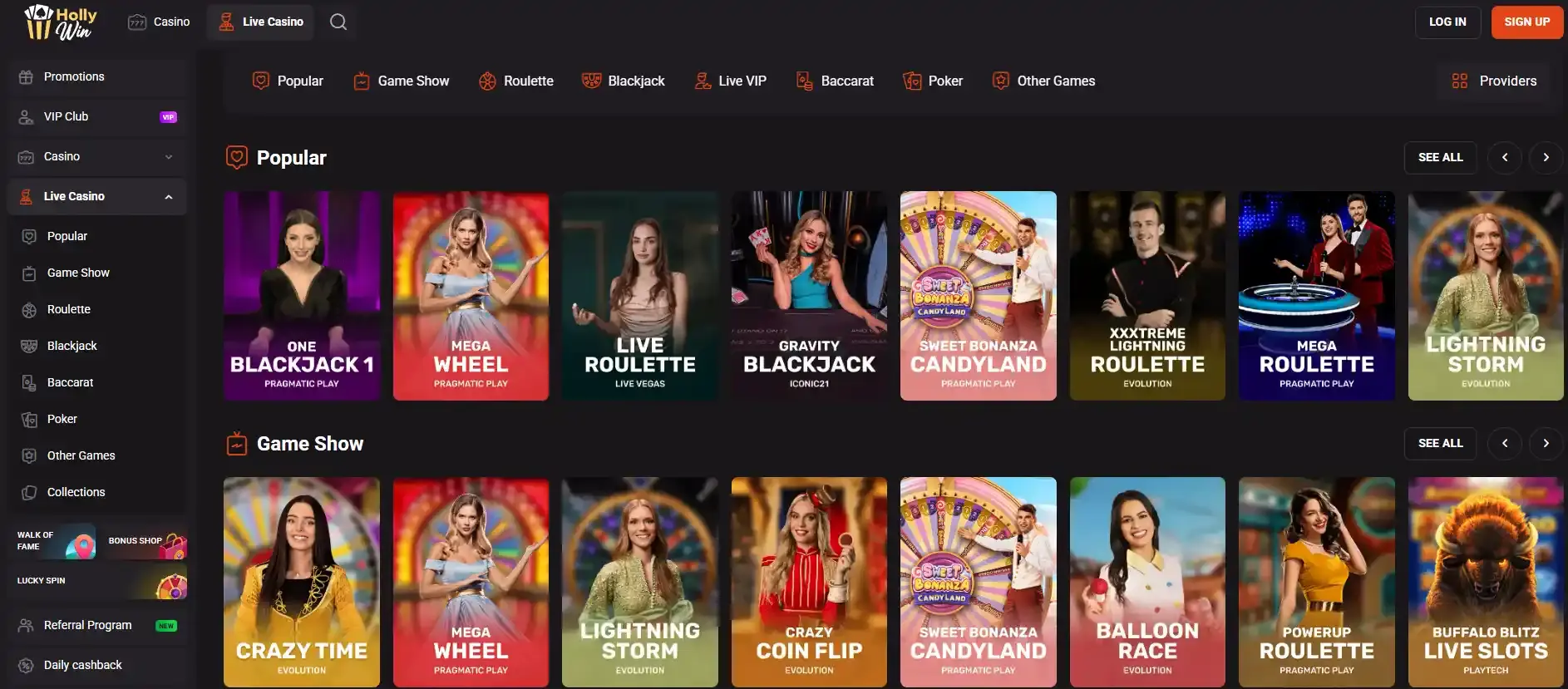Open Crazy Coin Flip game
The width and height of the screenshot is (1568, 689).
(x=809, y=582)
